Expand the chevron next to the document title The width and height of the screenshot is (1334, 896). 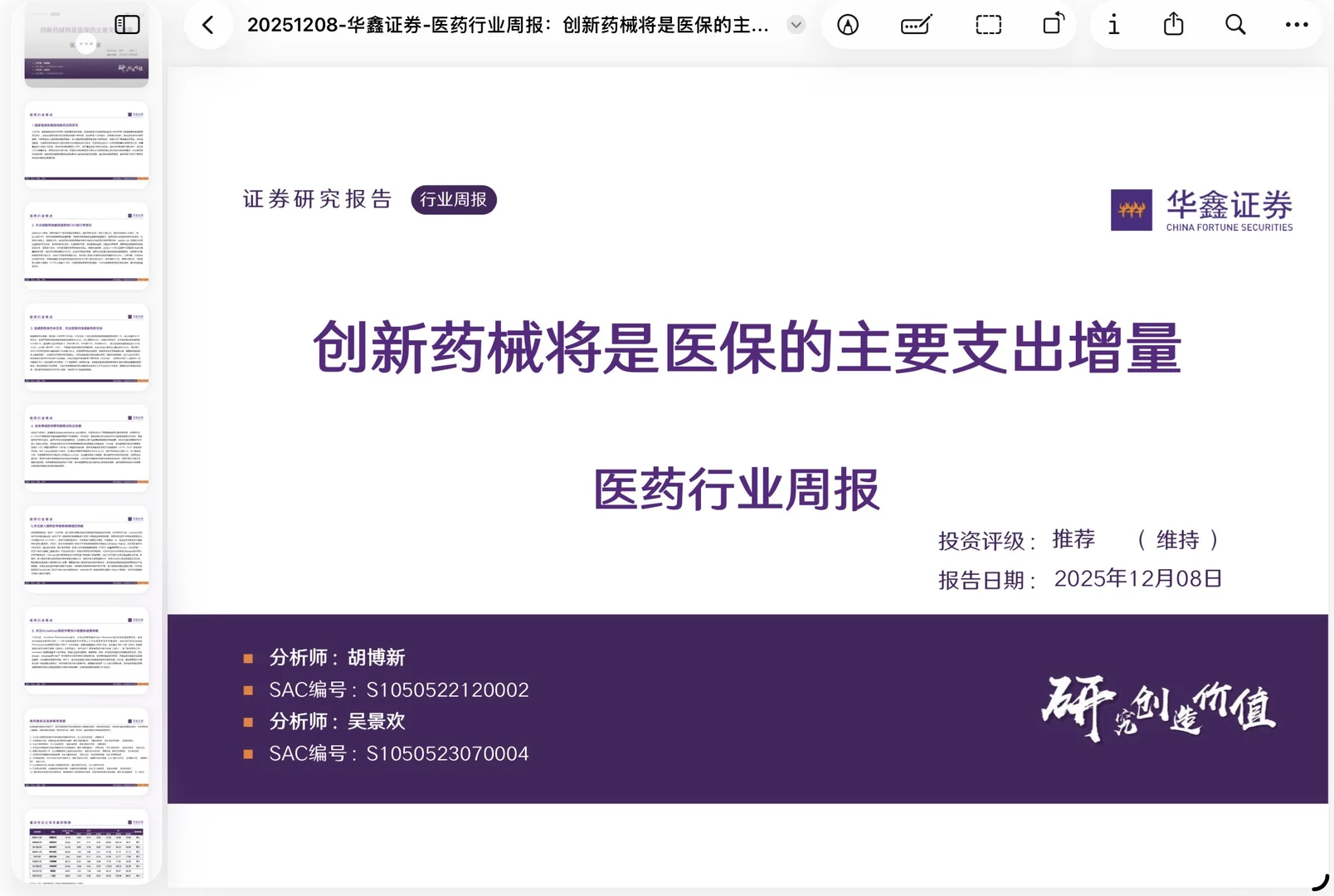[796, 25]
